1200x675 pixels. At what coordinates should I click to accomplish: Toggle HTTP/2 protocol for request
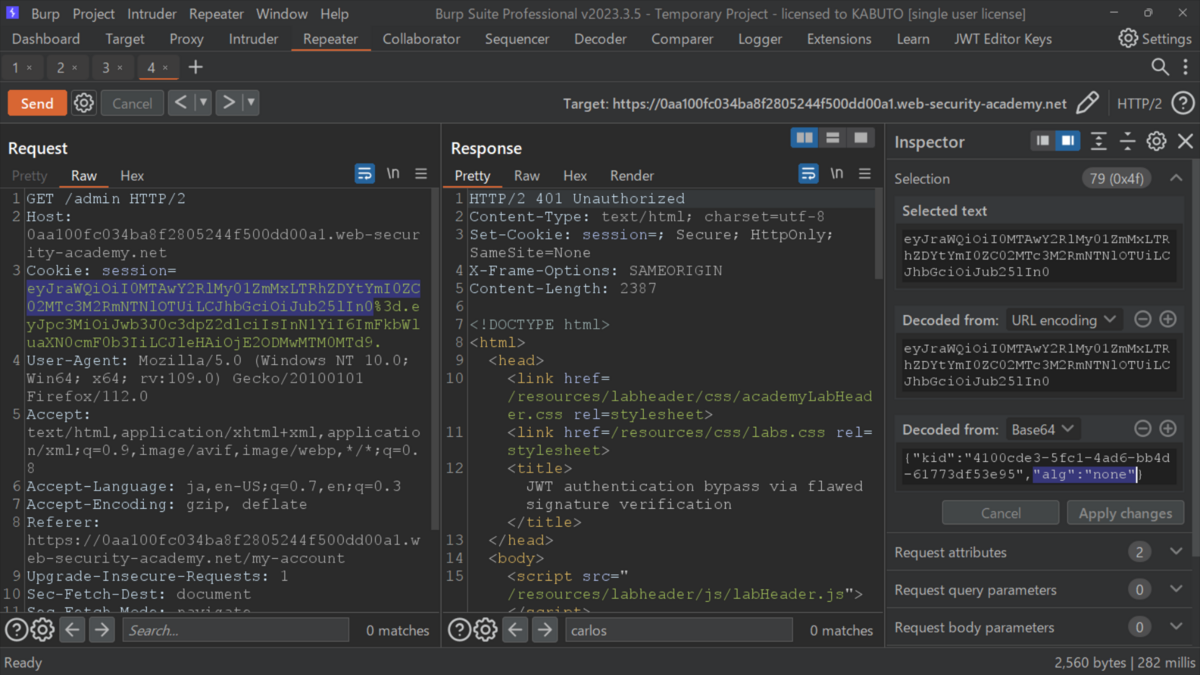click(x=1139, y=103)
